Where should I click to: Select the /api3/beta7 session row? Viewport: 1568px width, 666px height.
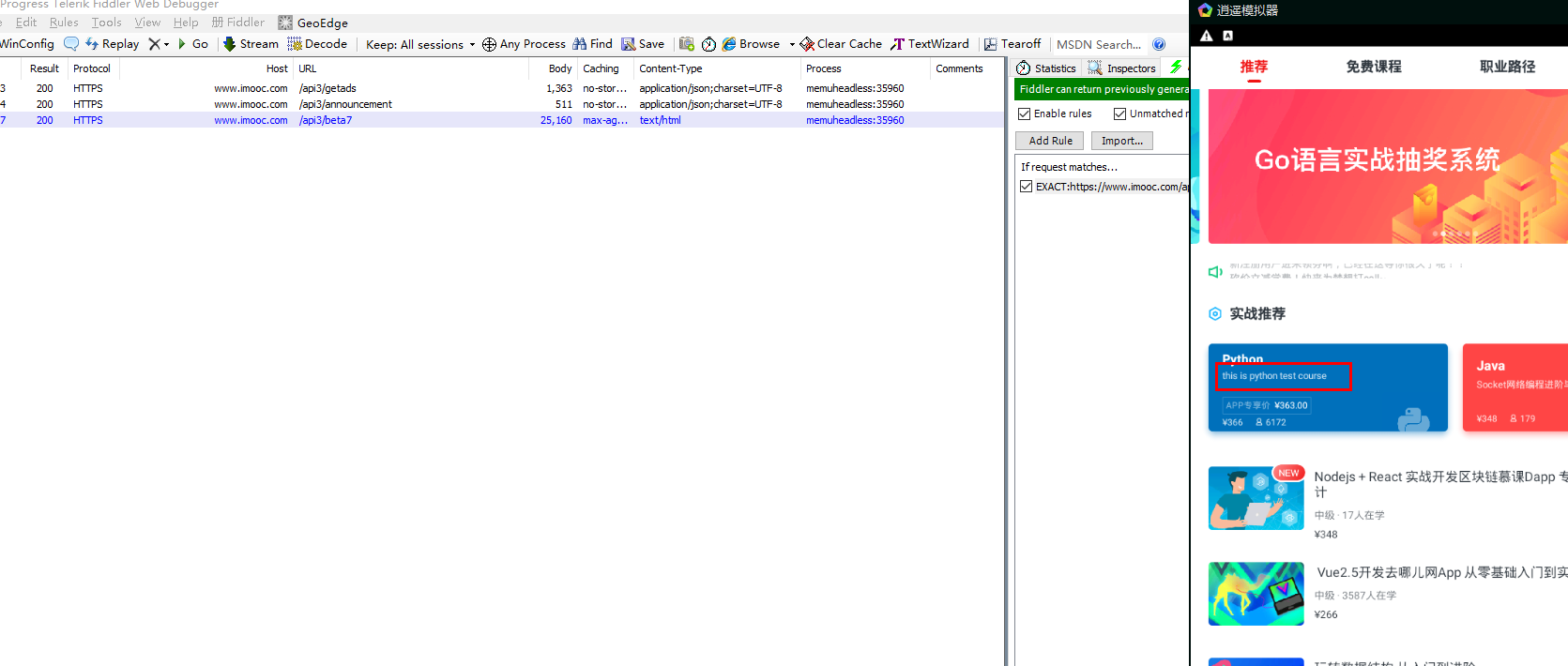[502, 120]
